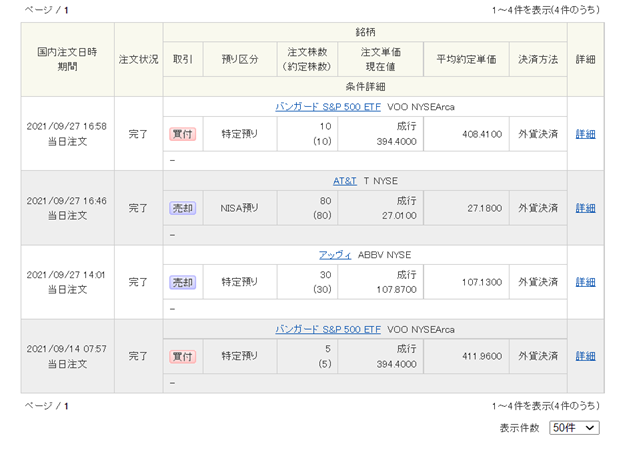This screenshot has width=631, height=454.
Task: Click bottom ページ / 1 pager text
Action: [46, 406]
